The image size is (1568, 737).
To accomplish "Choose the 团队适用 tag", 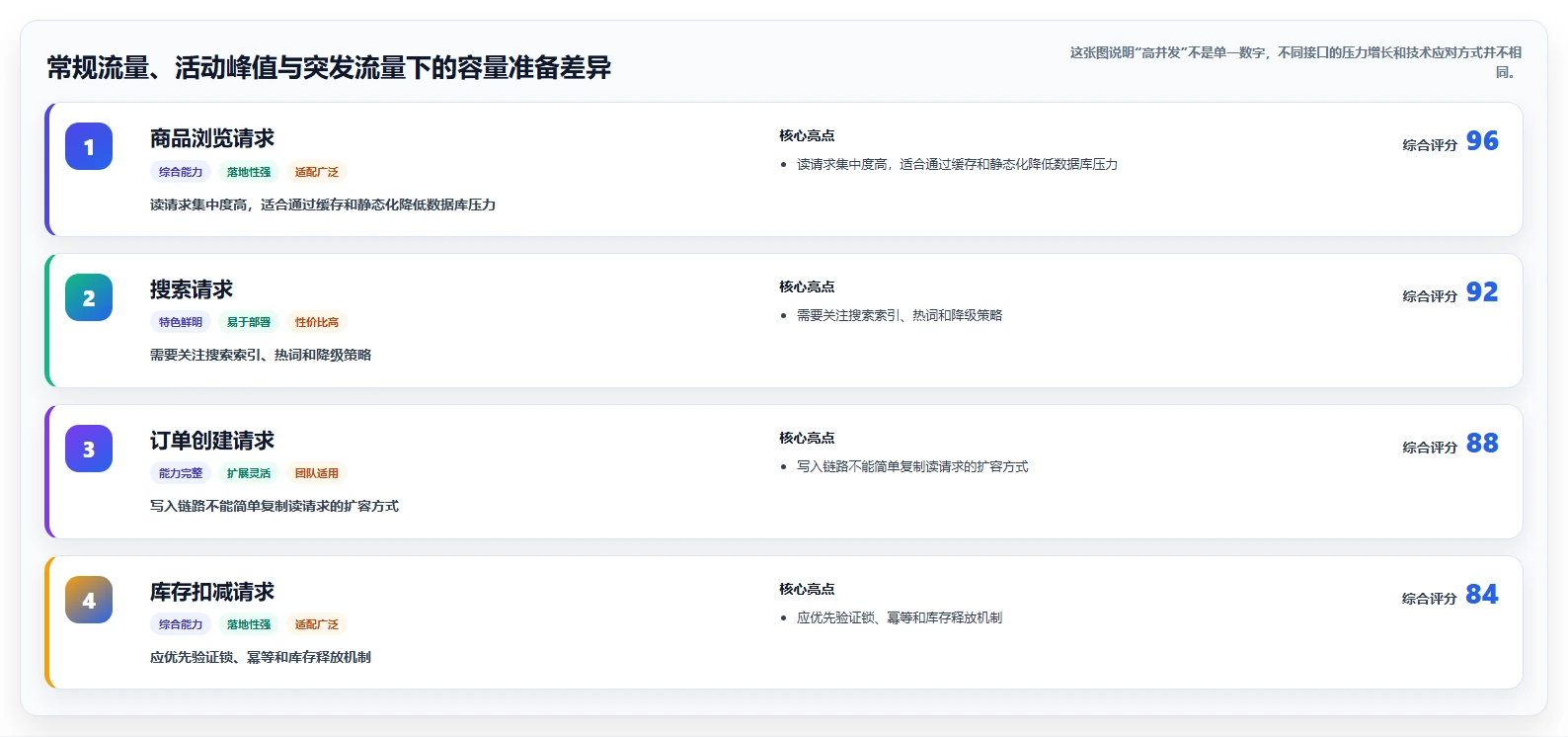I will click(317, 473).
